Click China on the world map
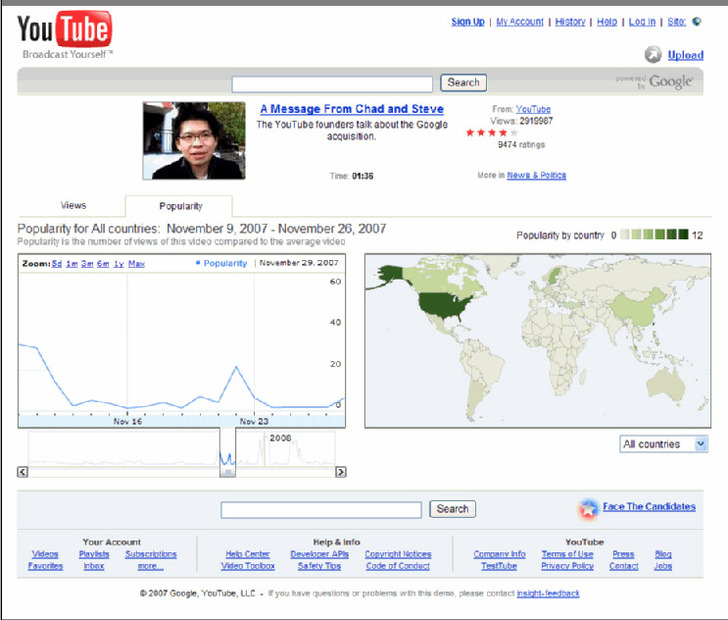 click(638, 307)
